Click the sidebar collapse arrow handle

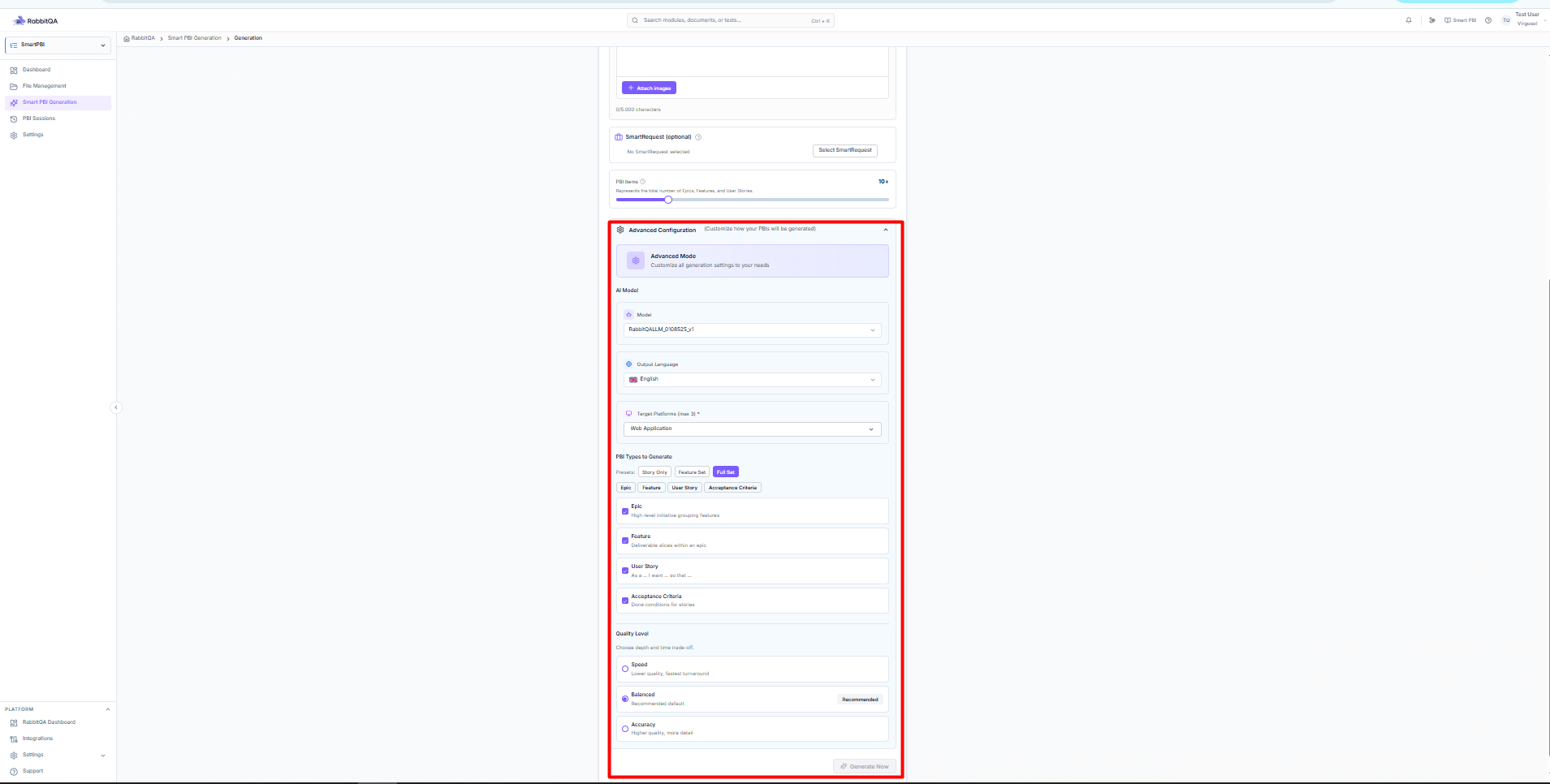click(115, 407)
